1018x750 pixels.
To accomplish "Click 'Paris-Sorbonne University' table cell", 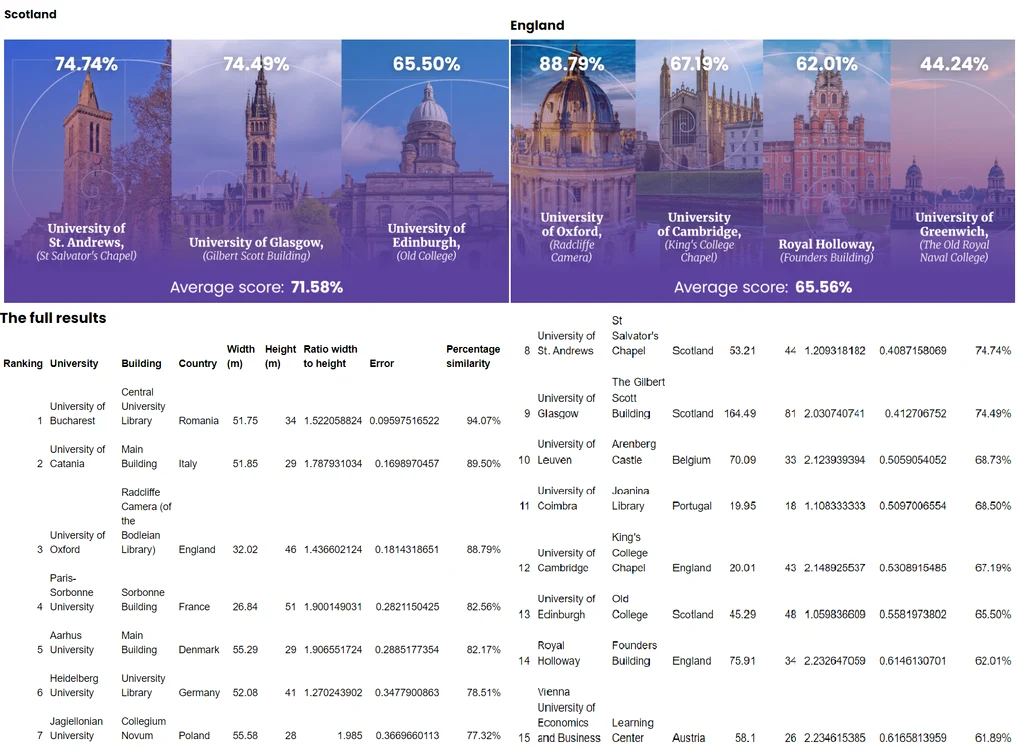I will click(71, 592).
